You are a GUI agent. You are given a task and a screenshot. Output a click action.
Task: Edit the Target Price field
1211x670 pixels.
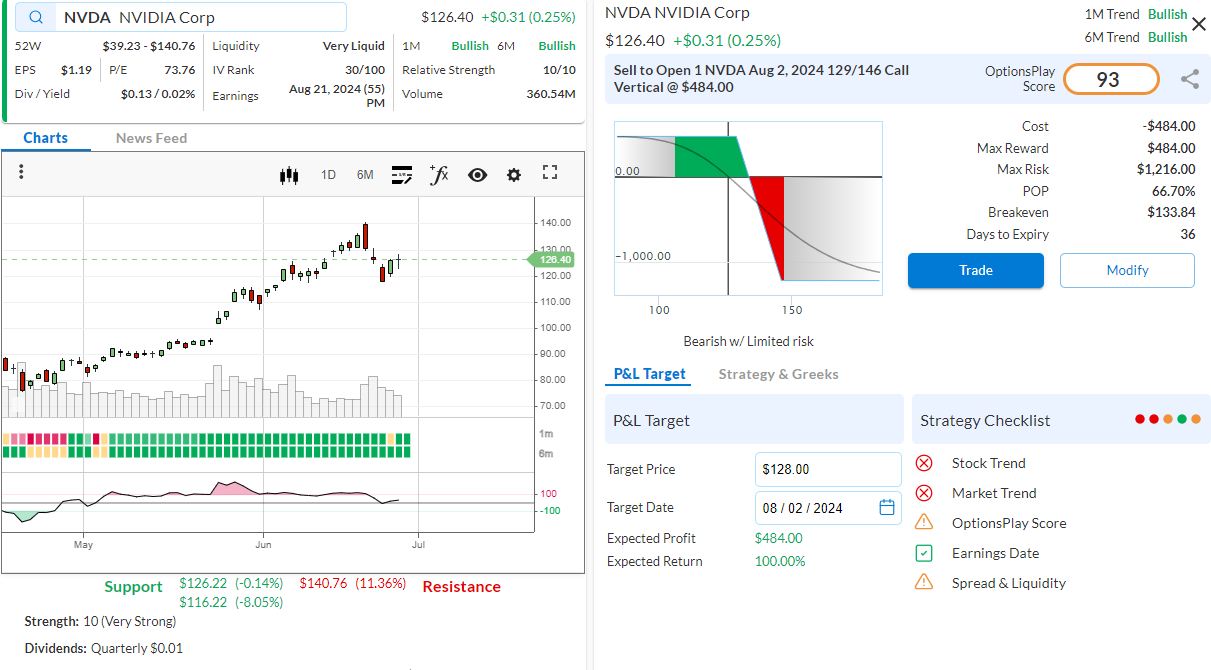(x=828, y=469)
